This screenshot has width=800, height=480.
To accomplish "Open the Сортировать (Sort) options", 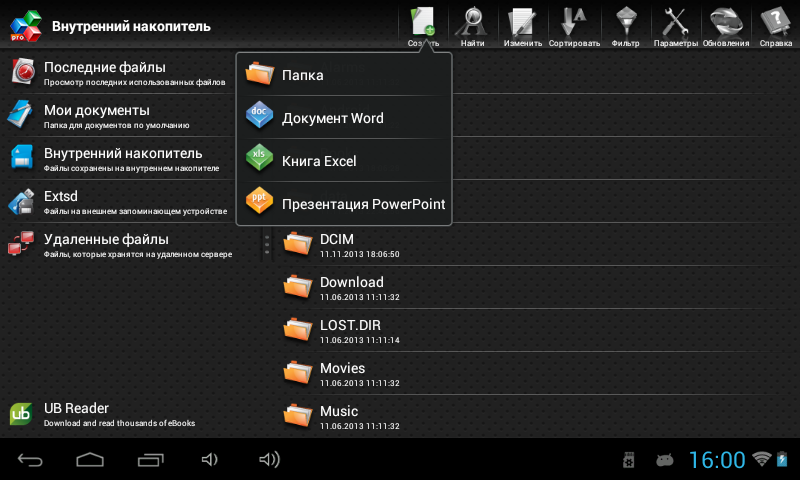I will click(x=574, y=25).
